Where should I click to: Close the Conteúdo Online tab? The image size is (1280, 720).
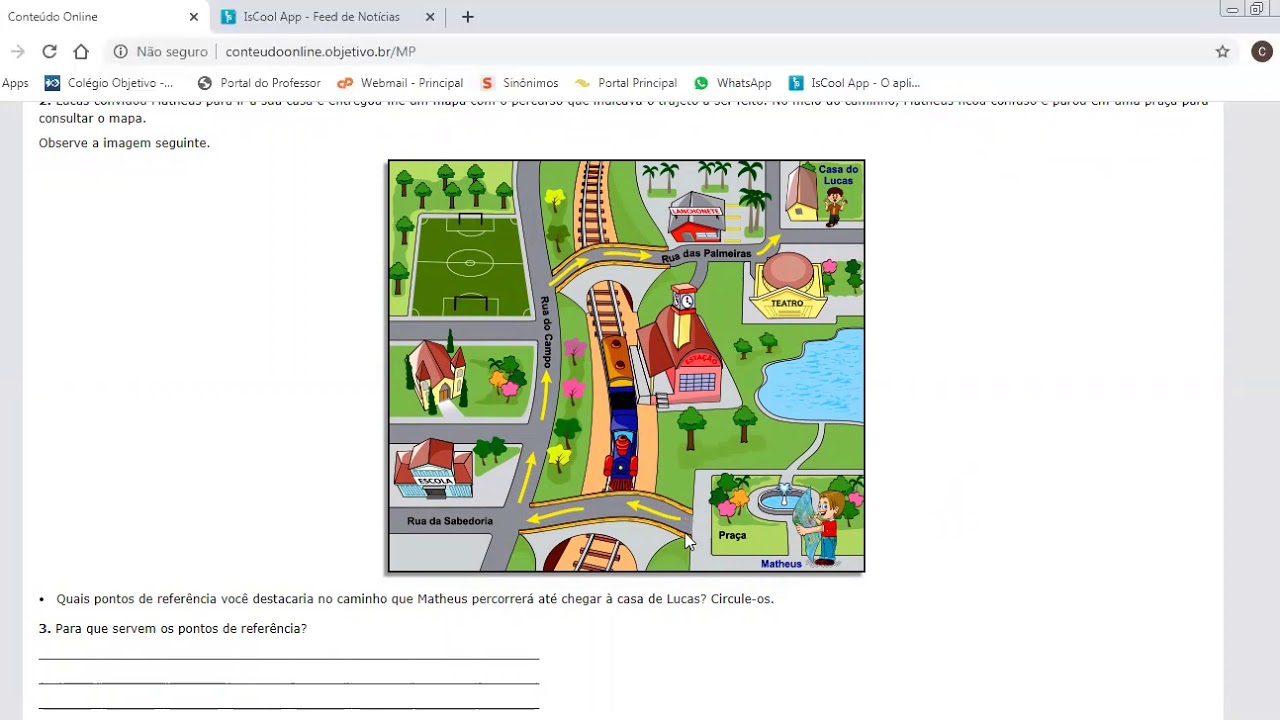point(194,17)
